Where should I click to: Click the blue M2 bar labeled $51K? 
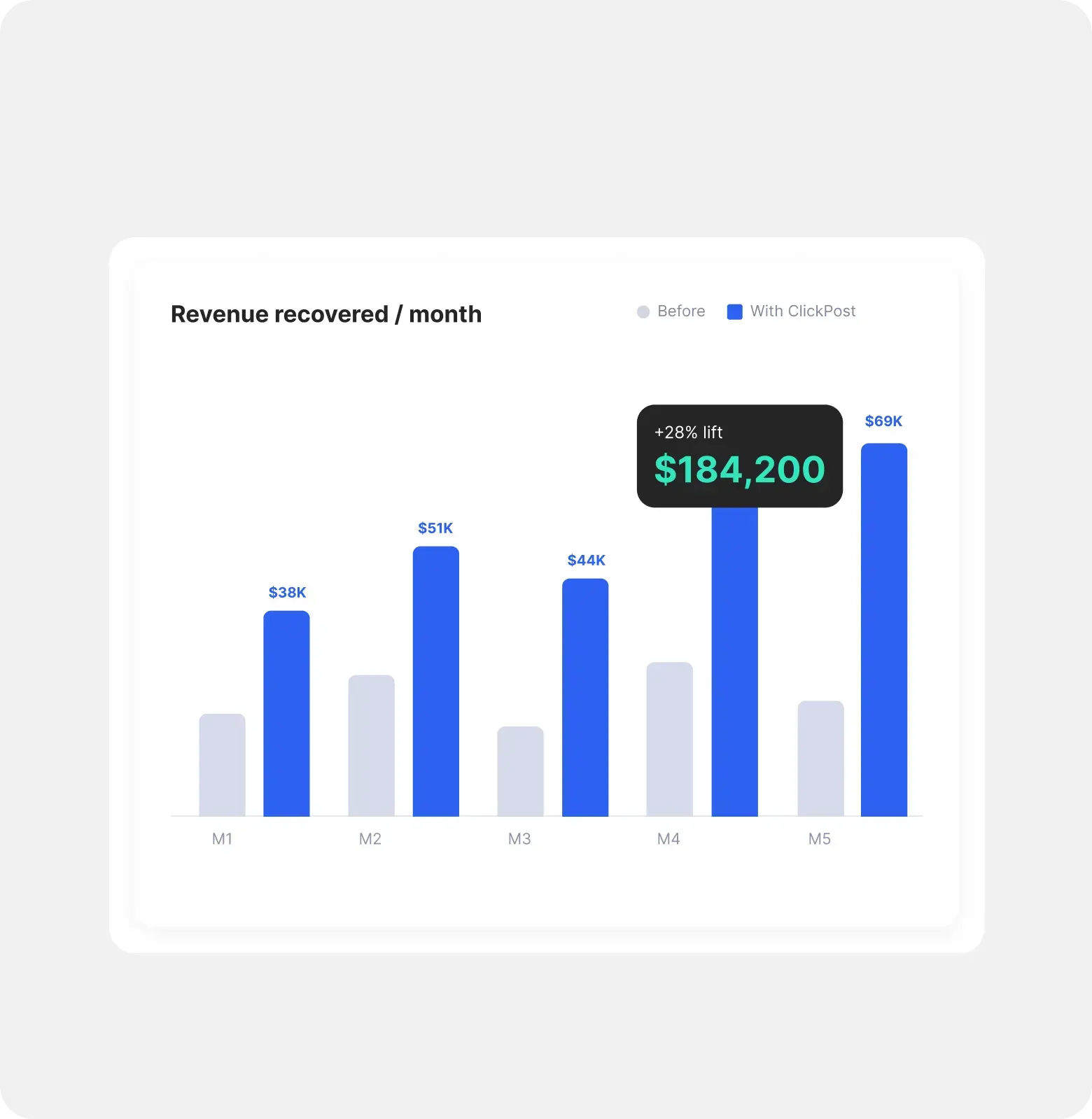click(x=436, y=682)
